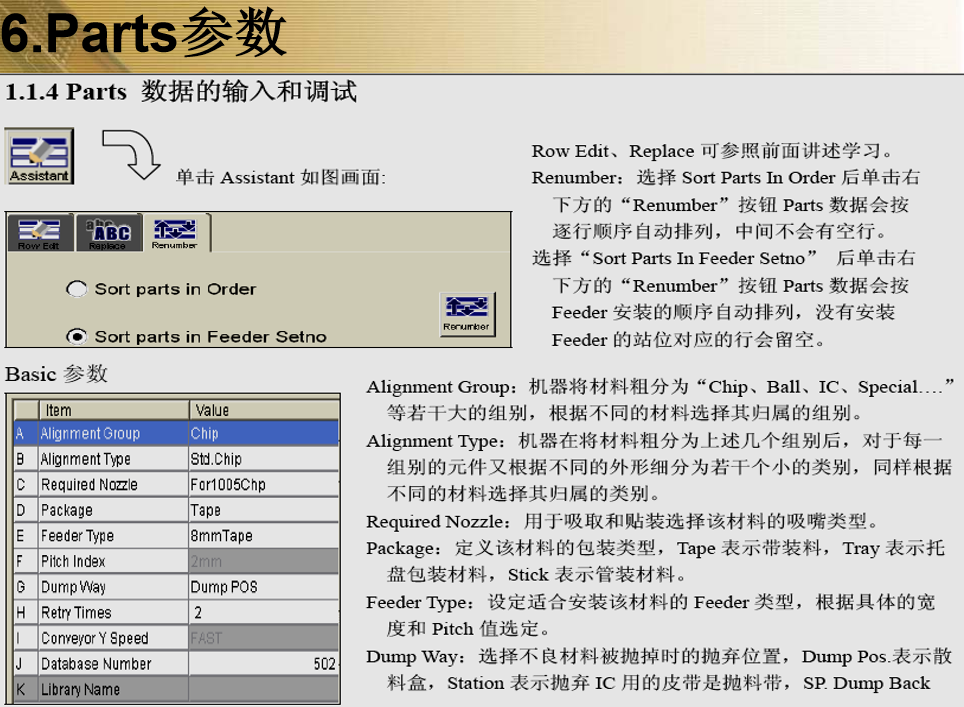
Task: Click the Alignment Type value Std.Chip
Action: (262, 459)
